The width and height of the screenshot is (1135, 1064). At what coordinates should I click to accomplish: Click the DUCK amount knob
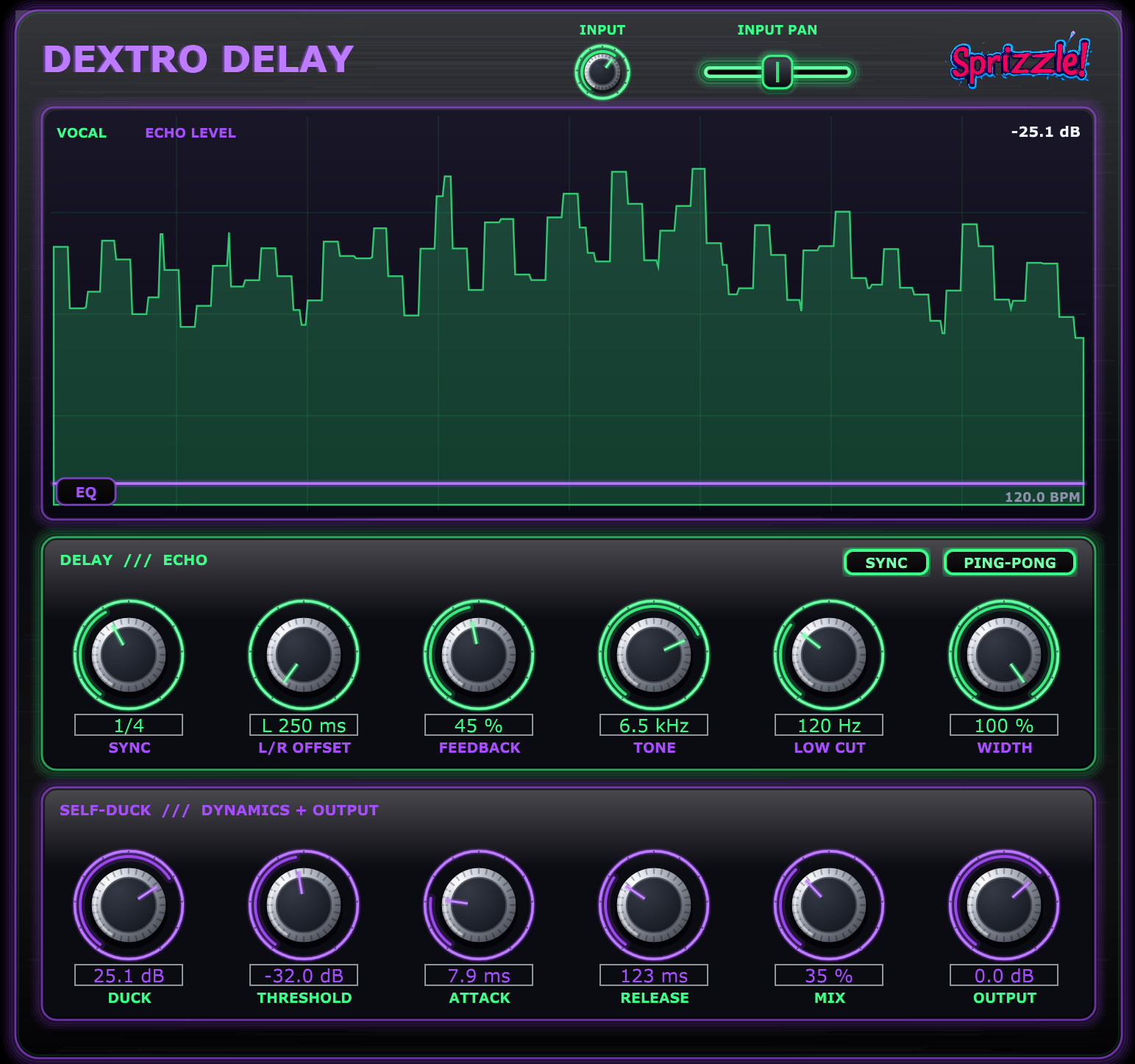pyautogui.click(x=129, y=905)
